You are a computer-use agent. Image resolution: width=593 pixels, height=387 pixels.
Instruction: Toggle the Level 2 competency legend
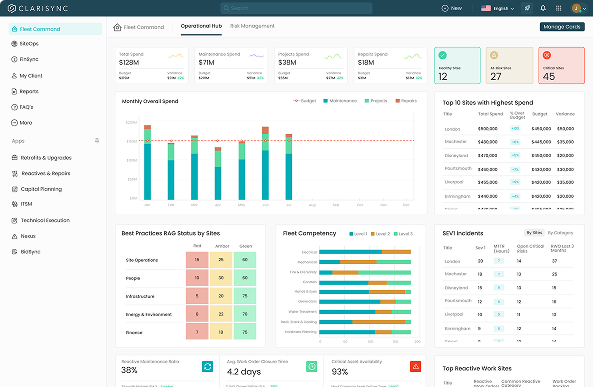(x=380, y=234)
